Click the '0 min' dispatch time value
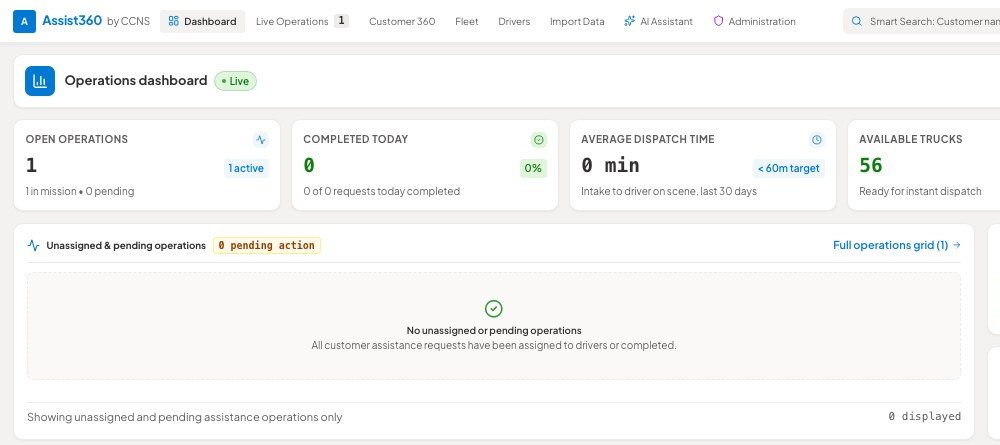Image resolution: width=1000 pixels, height=445 pixels. [x=610, y=165]
